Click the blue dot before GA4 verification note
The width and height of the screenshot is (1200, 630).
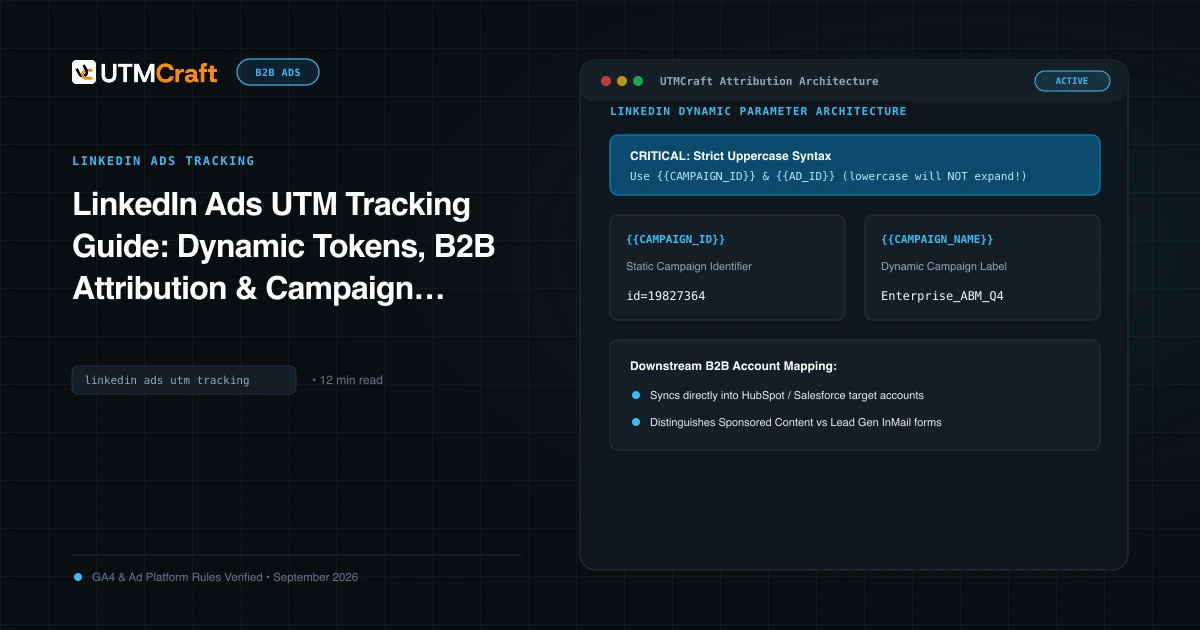pyautogui.click(x=78, y=577)
